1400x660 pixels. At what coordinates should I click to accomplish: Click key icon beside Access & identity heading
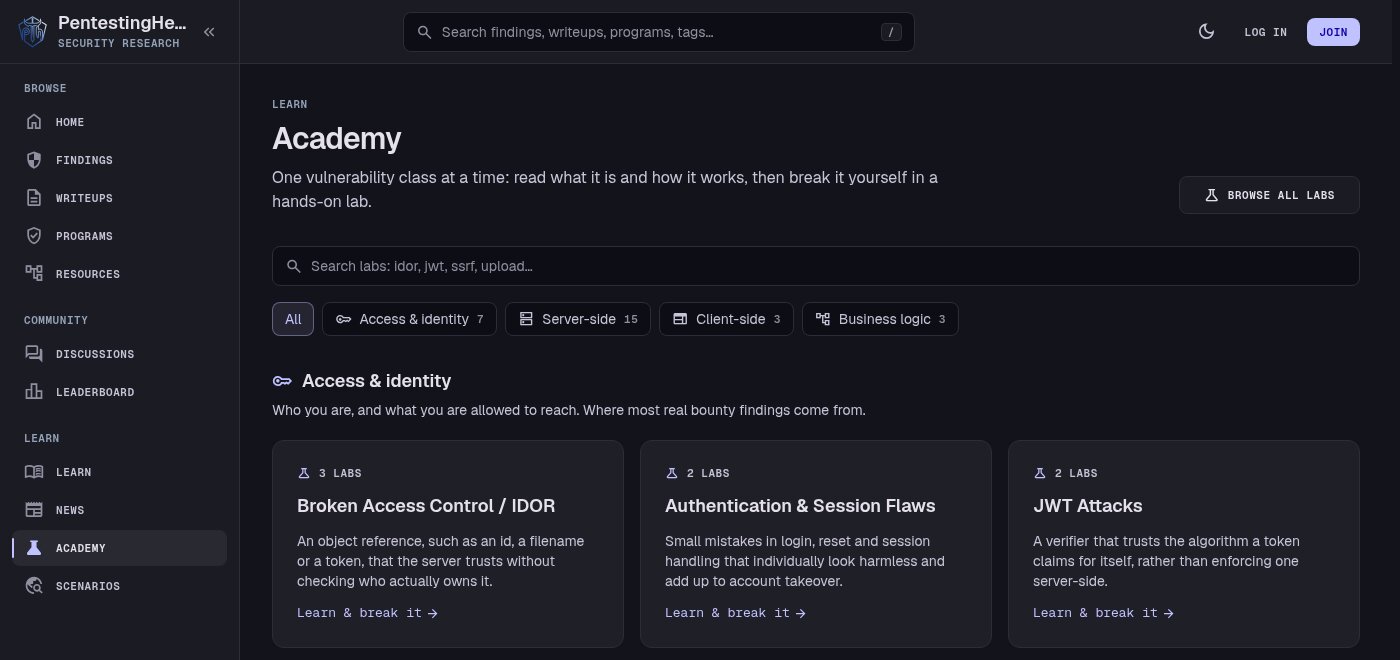(x=282, y=381)
